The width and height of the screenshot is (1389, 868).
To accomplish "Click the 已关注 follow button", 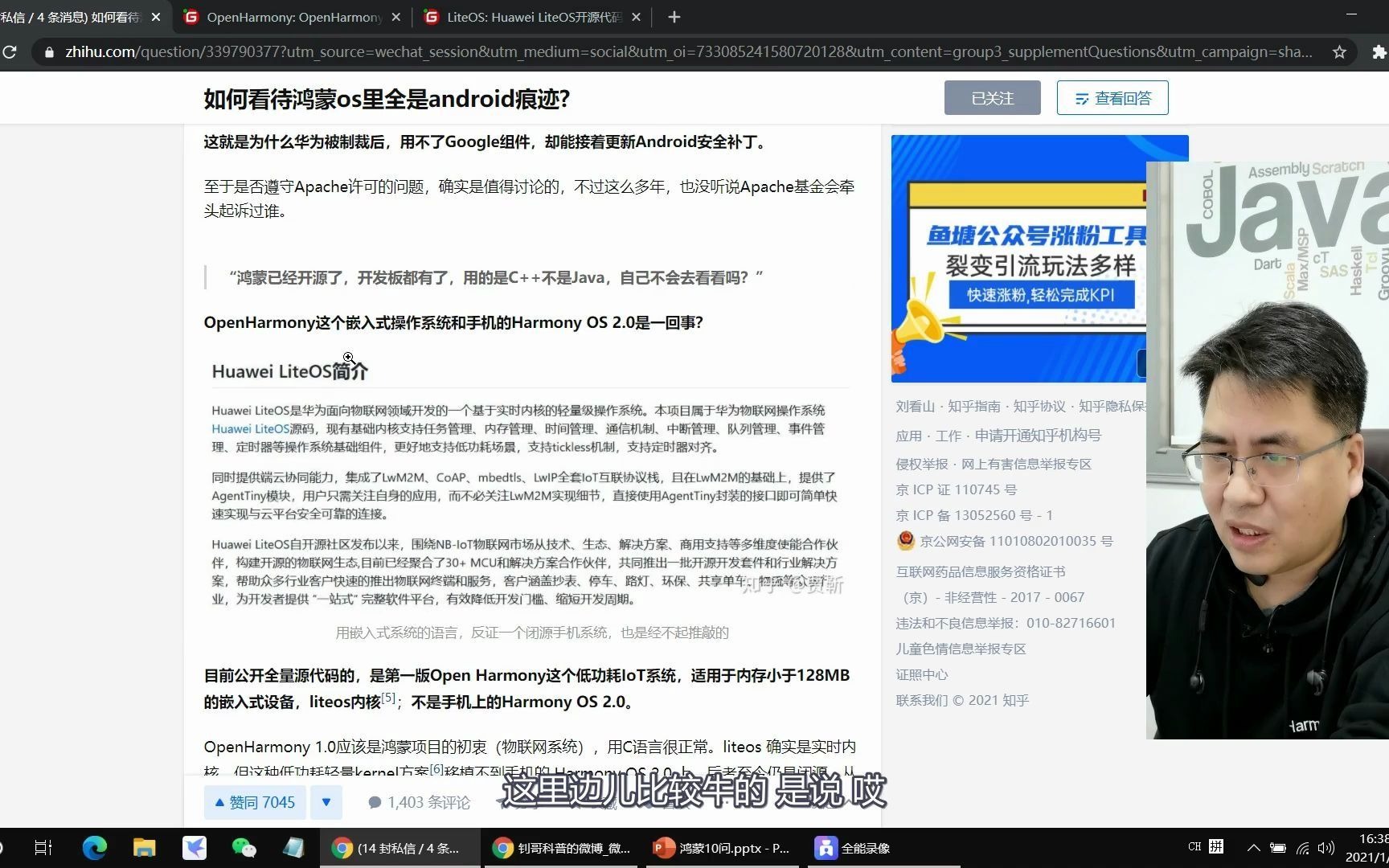I will (992, 98).
